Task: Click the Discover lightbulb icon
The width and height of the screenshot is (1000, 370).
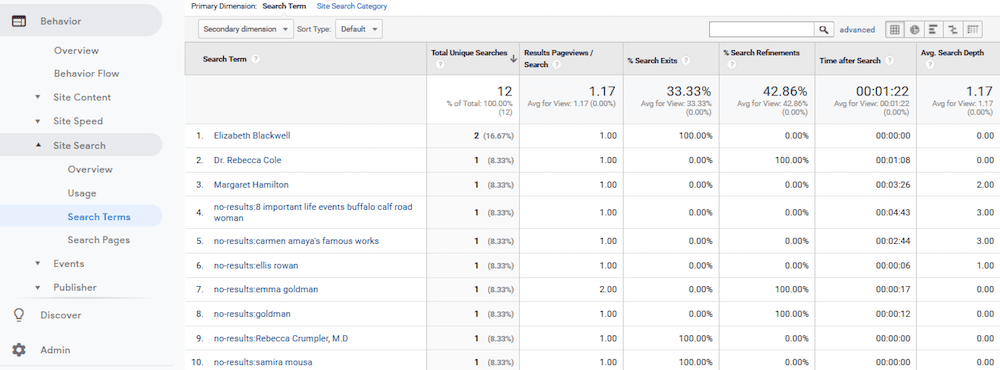Action: pos(19,315)
